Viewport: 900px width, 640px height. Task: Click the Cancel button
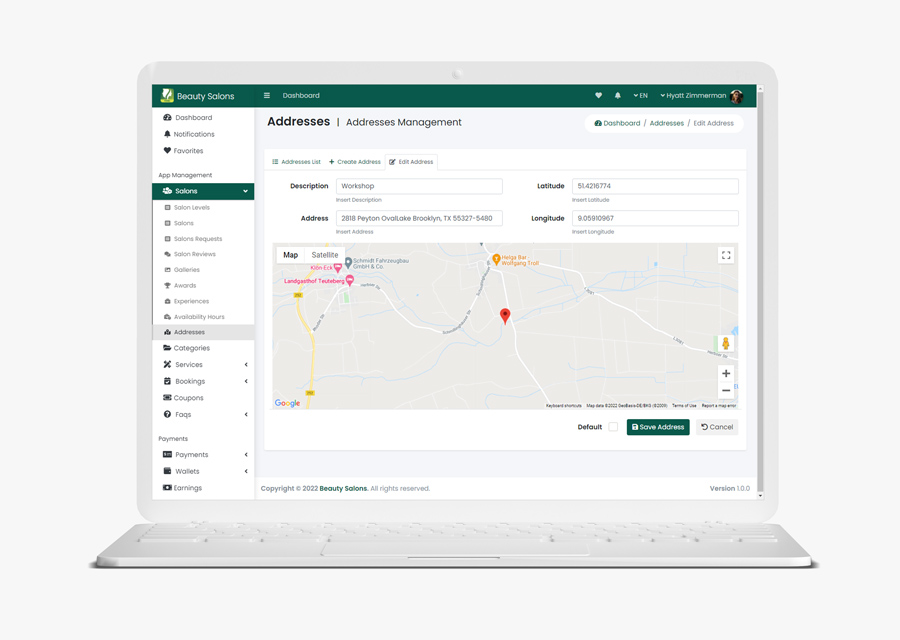pyautogui.click(x=717, y=427)
